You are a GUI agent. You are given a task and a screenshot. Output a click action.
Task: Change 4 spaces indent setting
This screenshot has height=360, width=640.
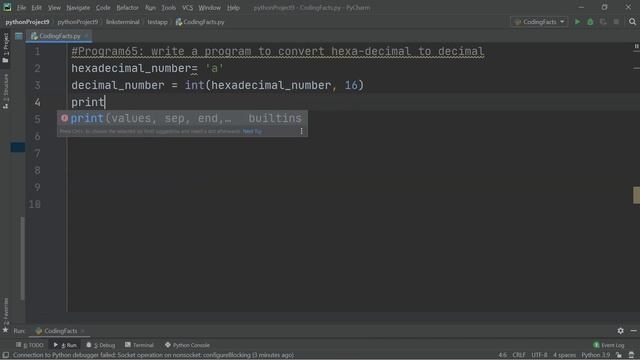[x=564, y=356]
